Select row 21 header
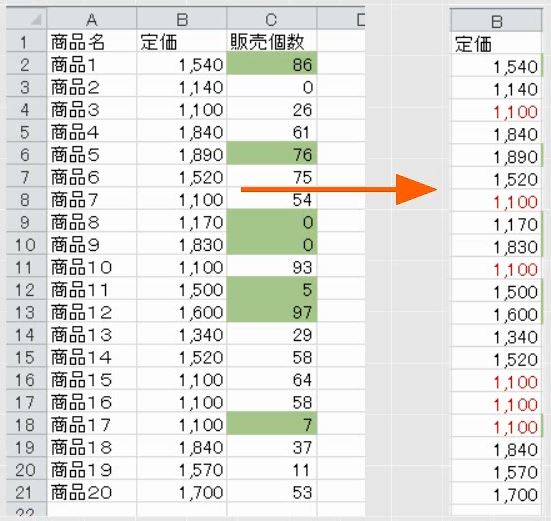 [26, 491]
